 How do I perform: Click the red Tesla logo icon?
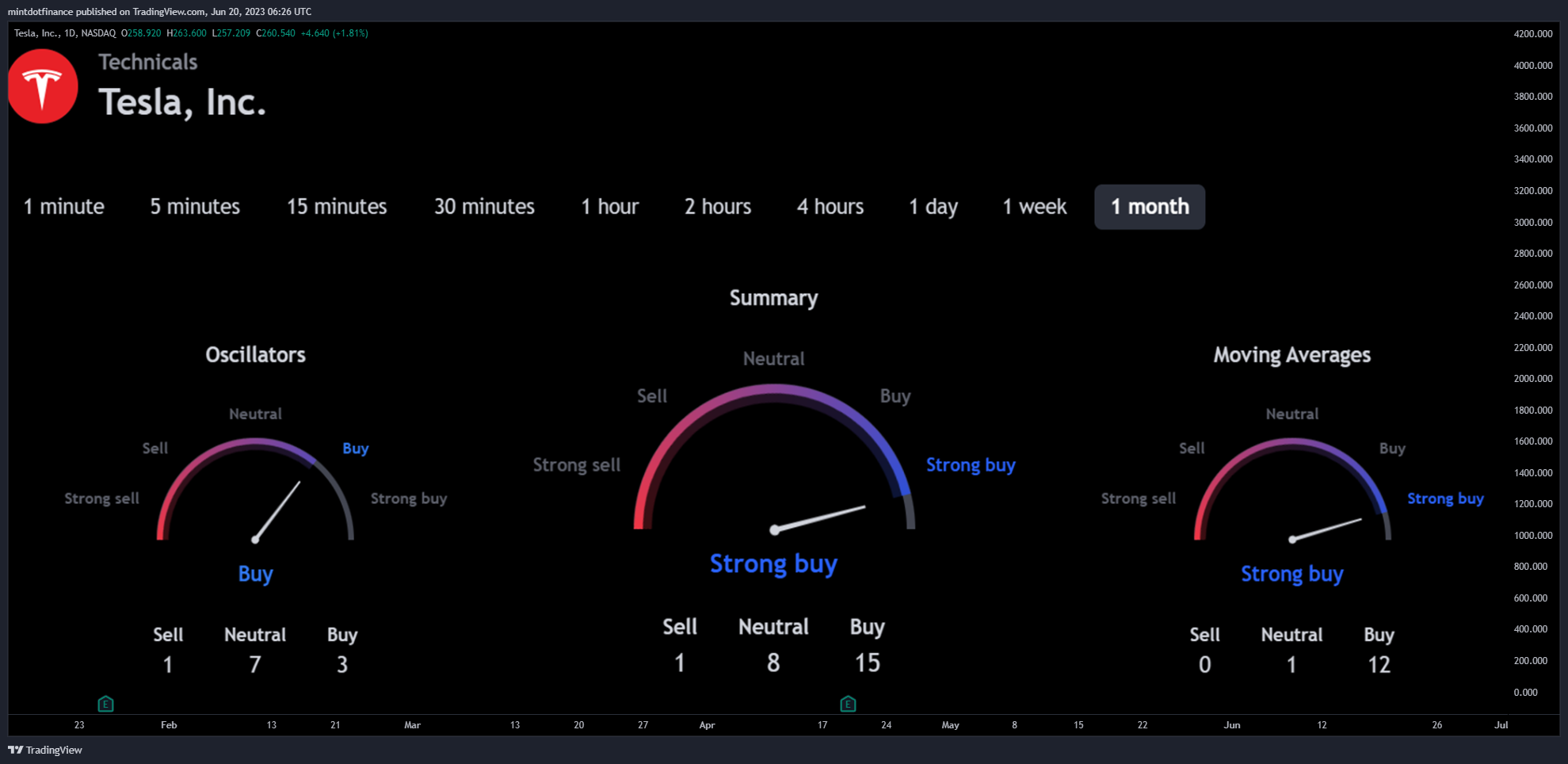coord(43,86)
